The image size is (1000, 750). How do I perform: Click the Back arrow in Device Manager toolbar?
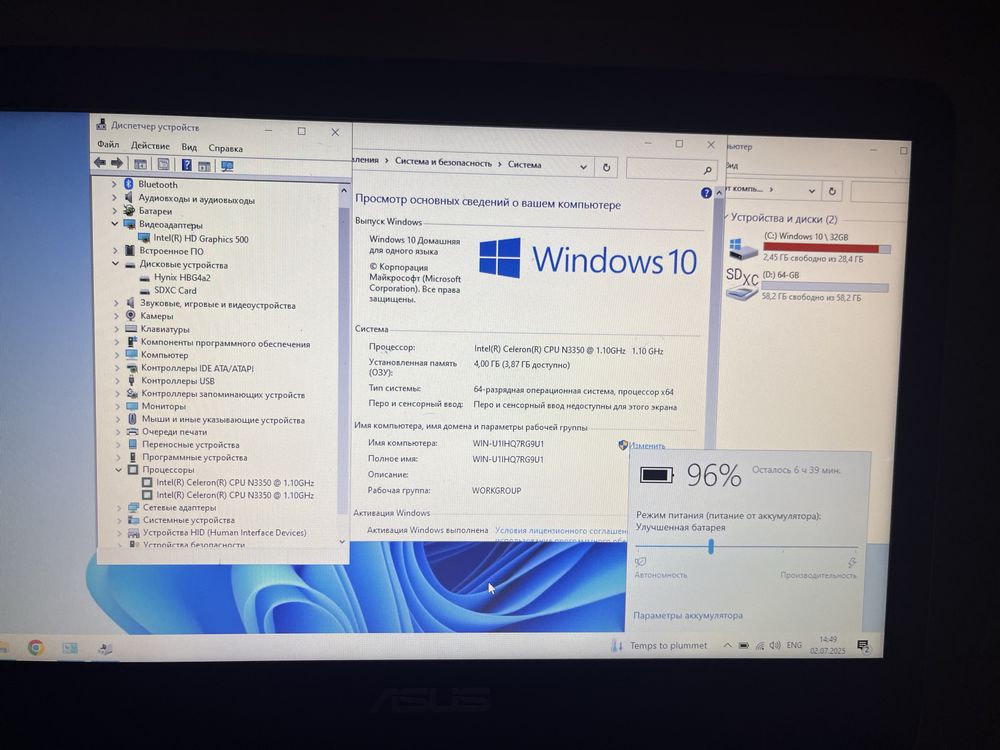(100, 163)
